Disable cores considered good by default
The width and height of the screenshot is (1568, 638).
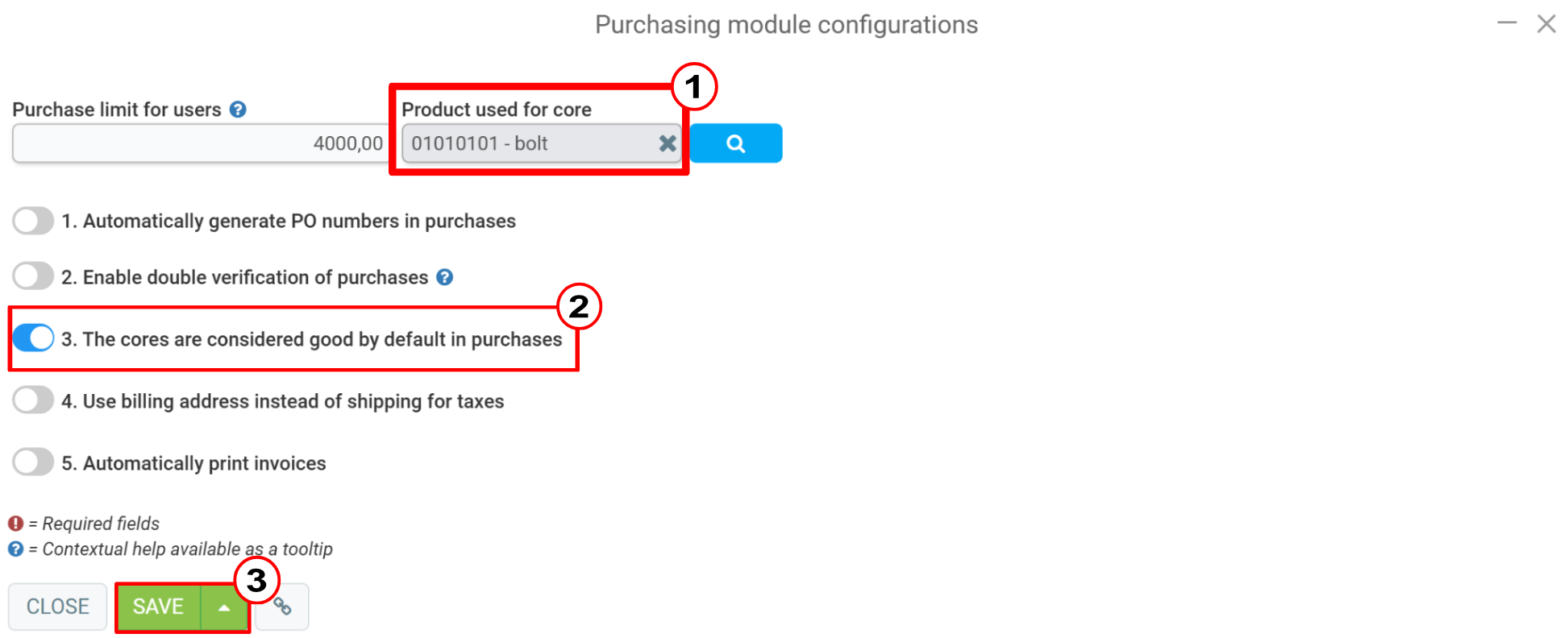tap(32, 338)
